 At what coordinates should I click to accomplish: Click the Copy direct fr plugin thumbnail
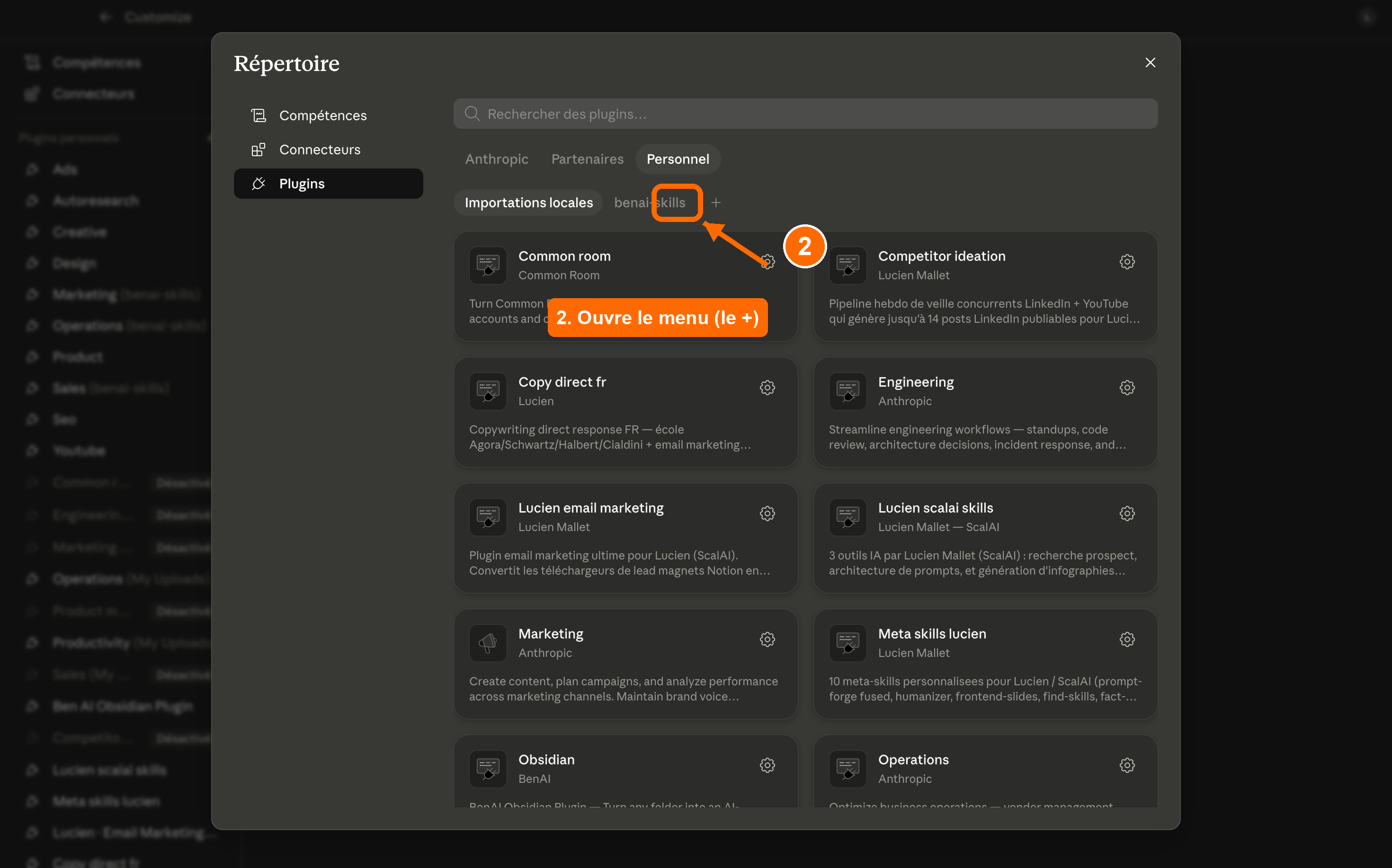pos(488,391)
